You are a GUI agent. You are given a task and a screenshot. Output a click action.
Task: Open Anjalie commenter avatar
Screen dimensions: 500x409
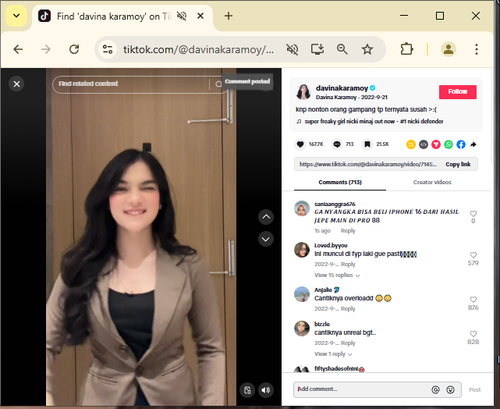click(302, 294)
